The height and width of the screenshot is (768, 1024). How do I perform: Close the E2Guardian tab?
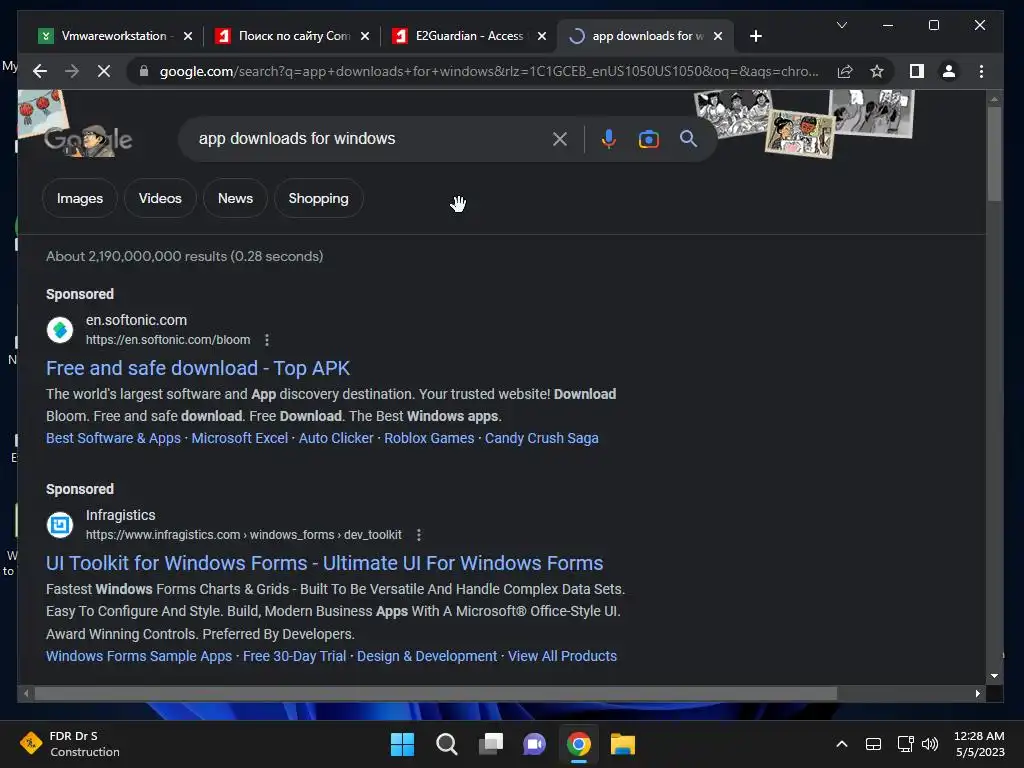[541, 36]
